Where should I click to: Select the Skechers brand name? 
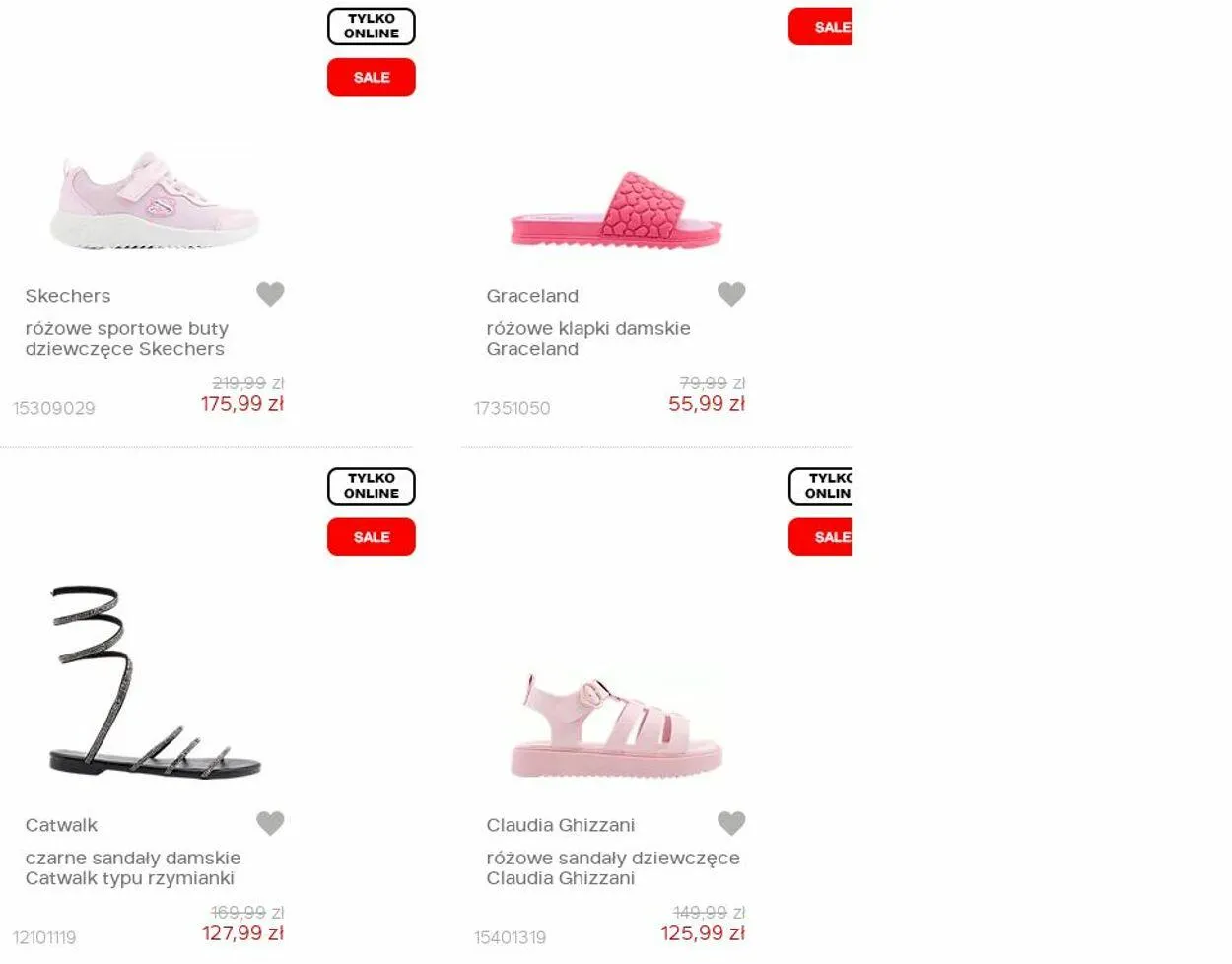click(x=68, y=296)
